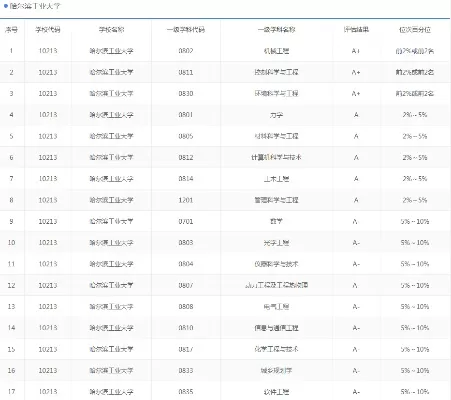Click the 城乡规划学 subject name
This screenshot has height=400, width=451.
point(276,371)
